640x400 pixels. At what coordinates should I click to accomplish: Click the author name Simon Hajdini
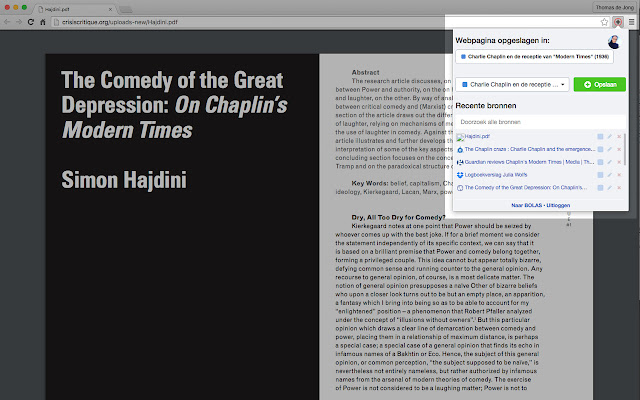point(124,180)
